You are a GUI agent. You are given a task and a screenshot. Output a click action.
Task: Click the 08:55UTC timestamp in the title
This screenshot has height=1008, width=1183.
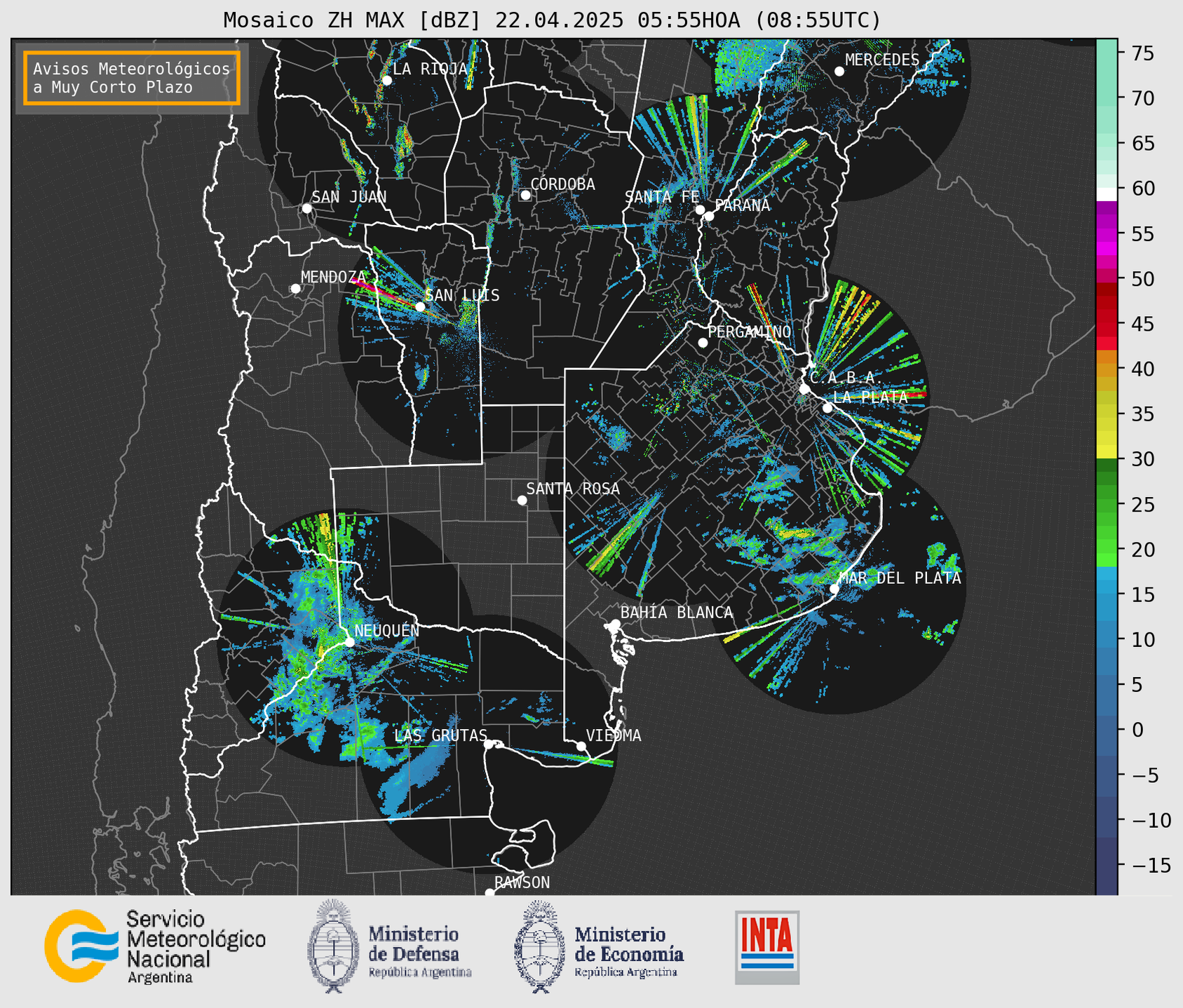tap(817, 20)
